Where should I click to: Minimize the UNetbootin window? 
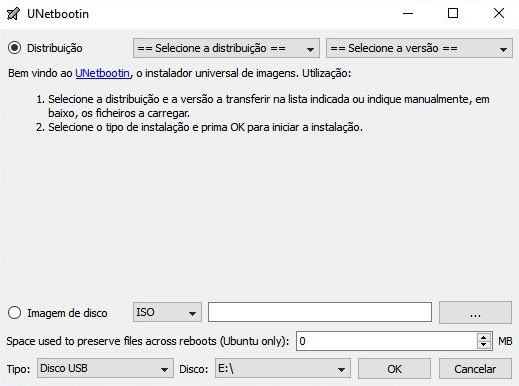(408, 14)
